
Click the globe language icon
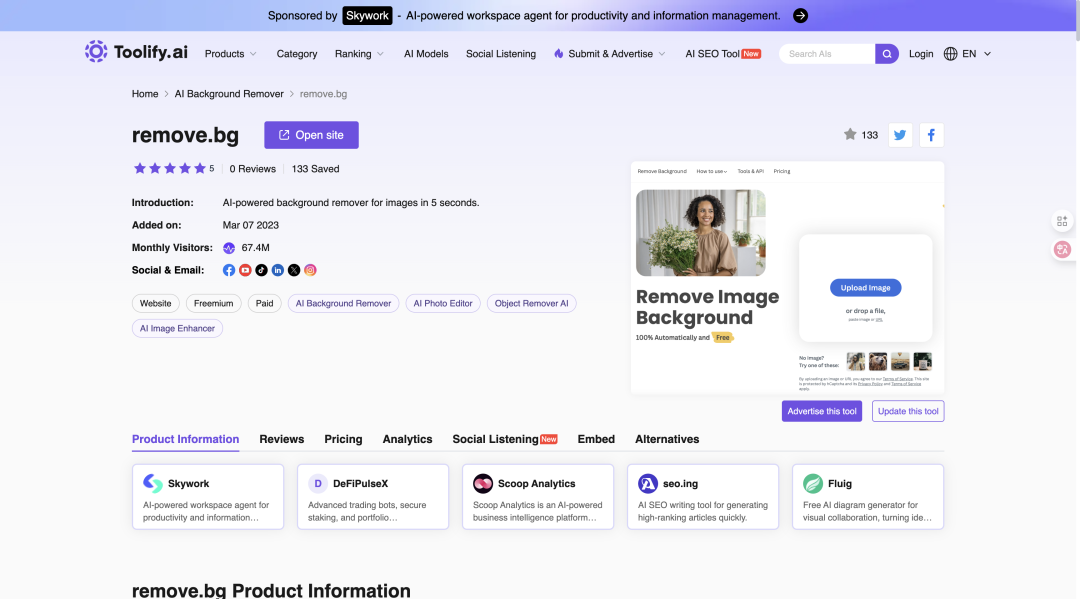(x=951, y=54)
